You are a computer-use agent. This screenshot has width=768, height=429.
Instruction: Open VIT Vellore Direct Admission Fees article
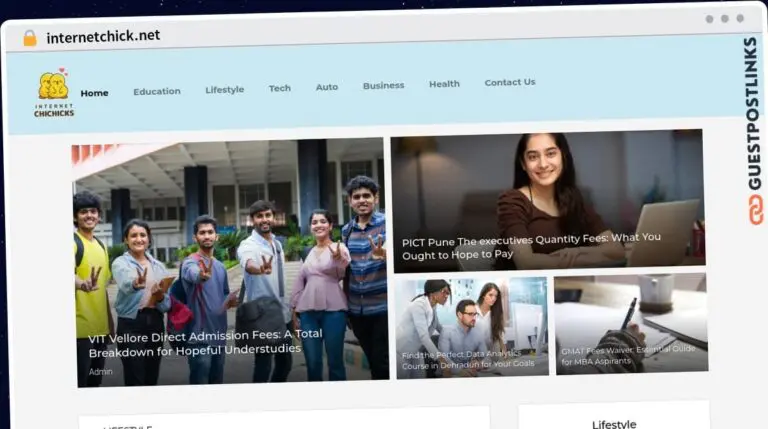coord(205,343)
